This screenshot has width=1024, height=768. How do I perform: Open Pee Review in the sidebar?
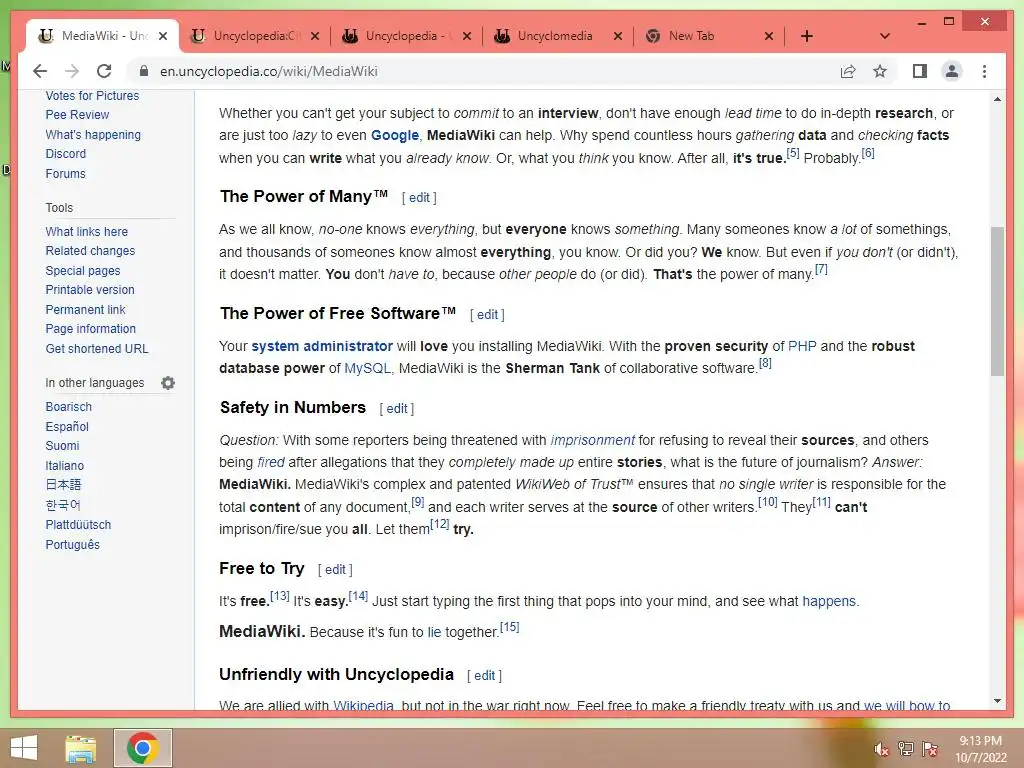point(77,114)
